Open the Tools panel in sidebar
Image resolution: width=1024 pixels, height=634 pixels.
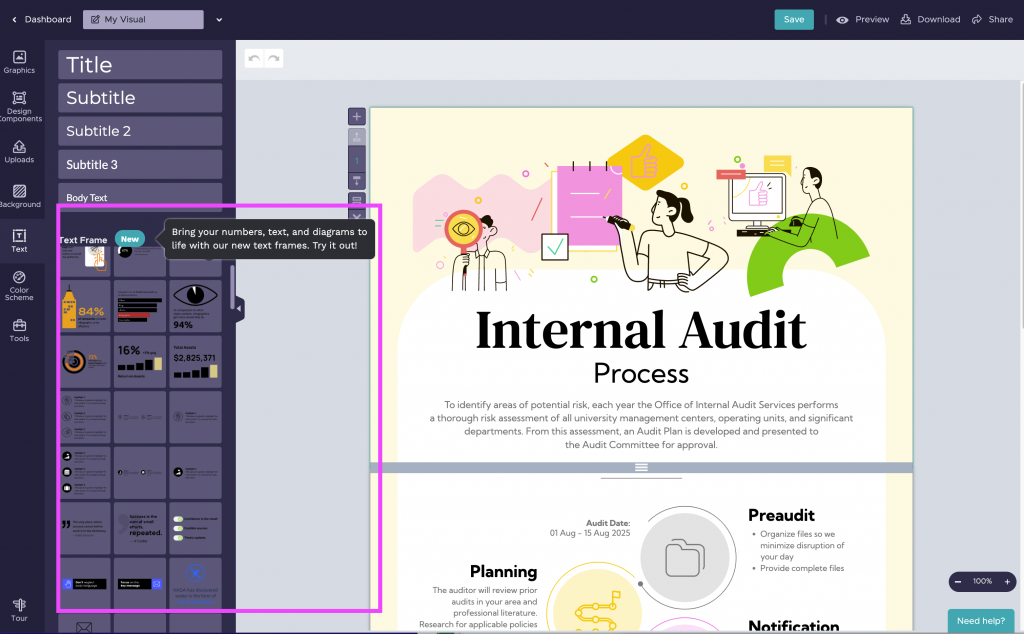(x=19, y=330)
